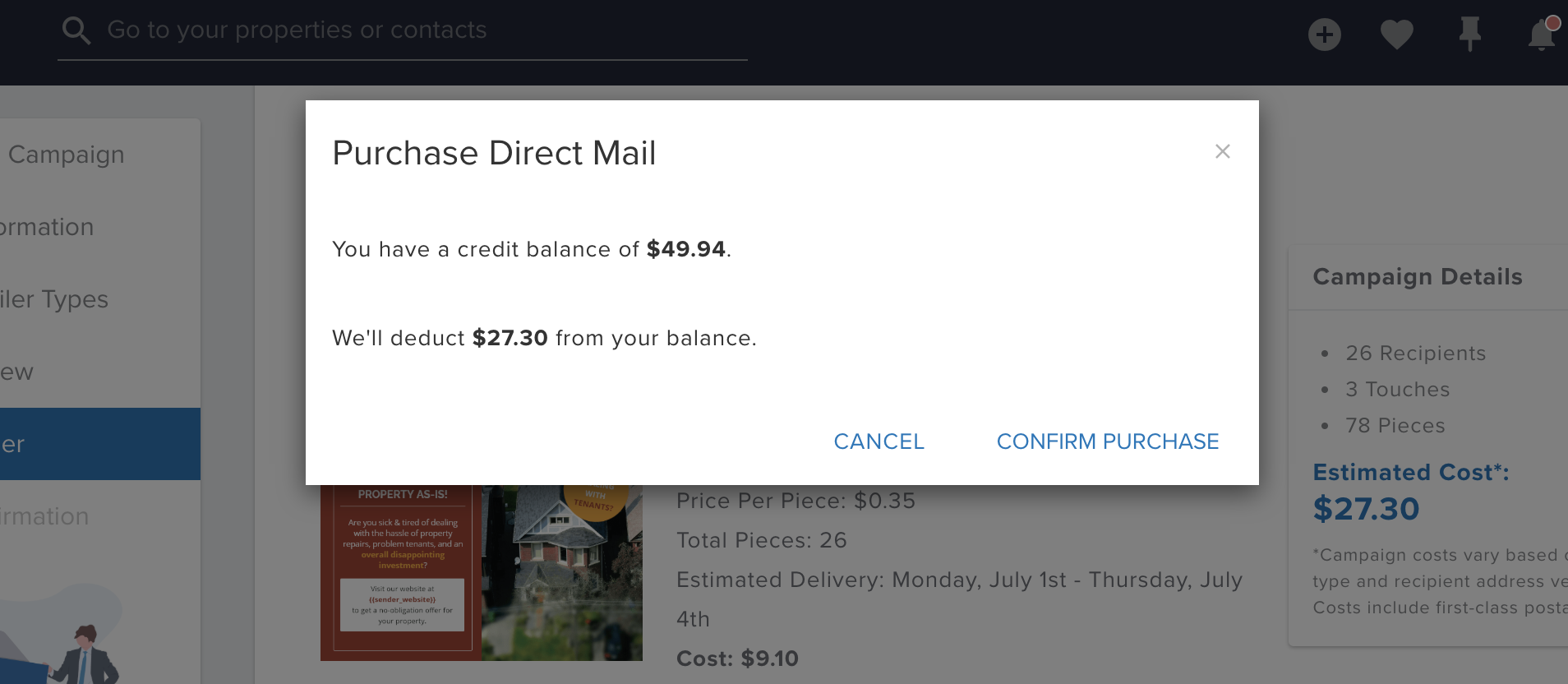Image resolution: width=1568 pixels, height=684 pixels.
Task: Click the pushpin icon in header
Action: [1469, 34]
